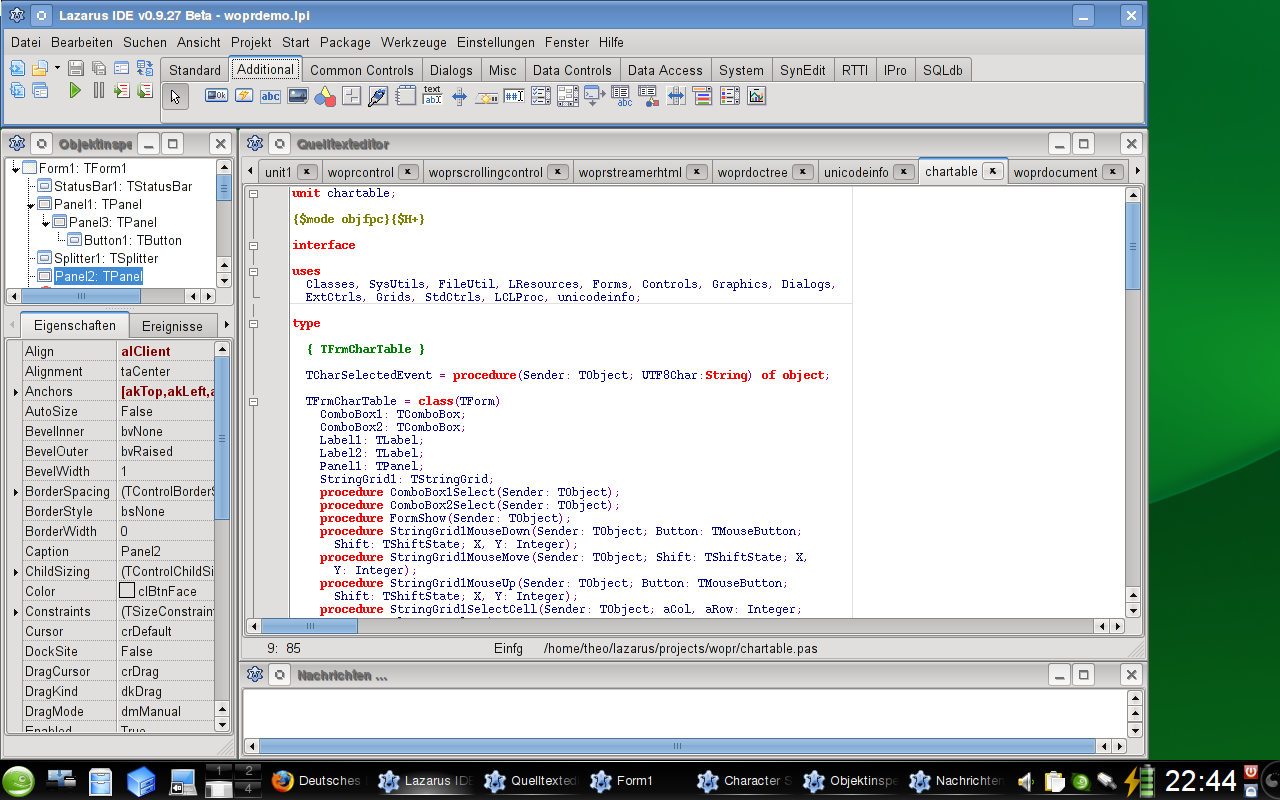Choose the TImage component icon

297,96
